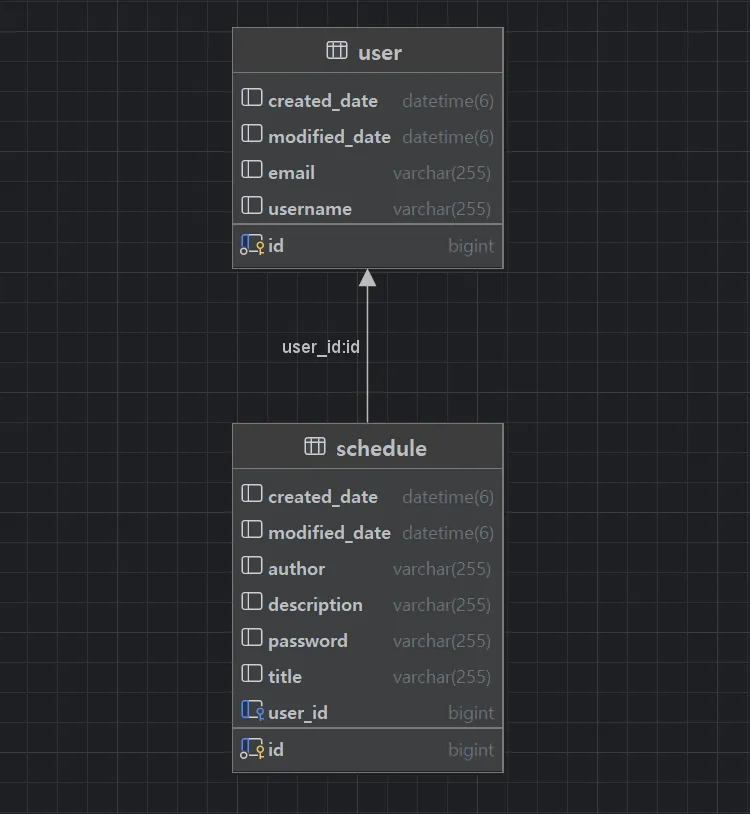Select the description column row
This screenshot has height=814, width=750.
pos(315,605)
